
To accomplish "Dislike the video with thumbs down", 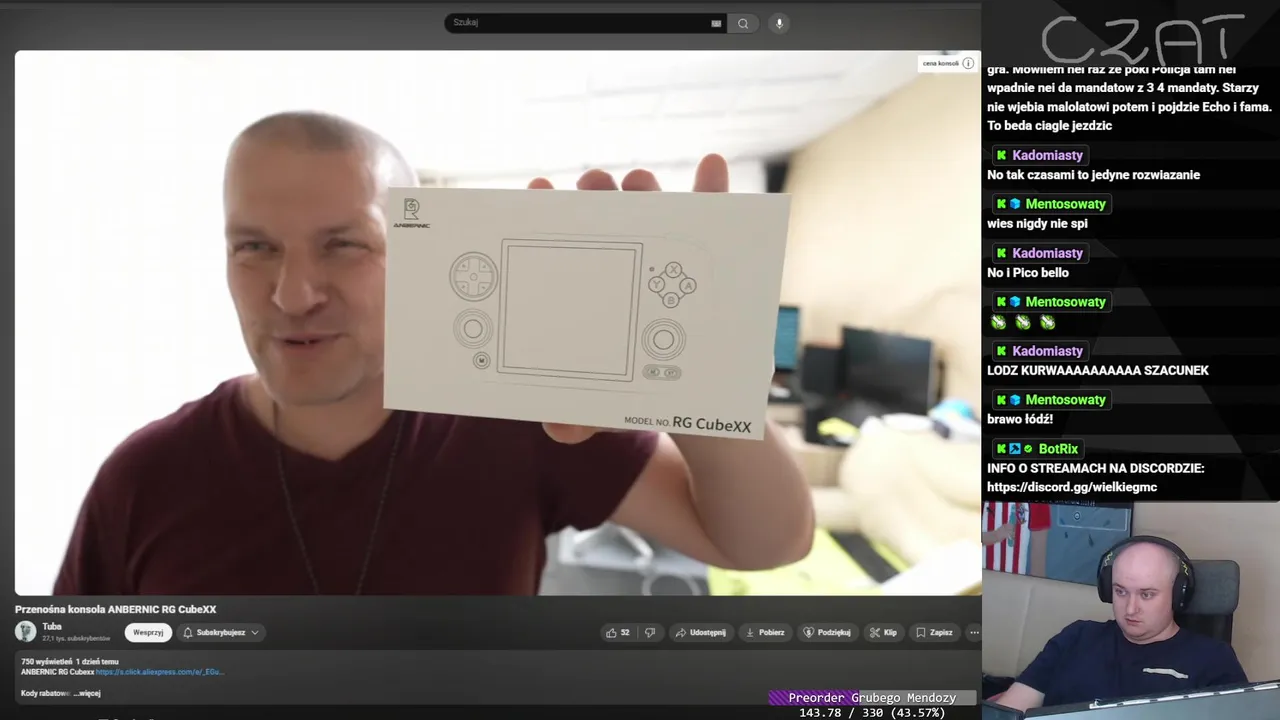I will 650,632.
